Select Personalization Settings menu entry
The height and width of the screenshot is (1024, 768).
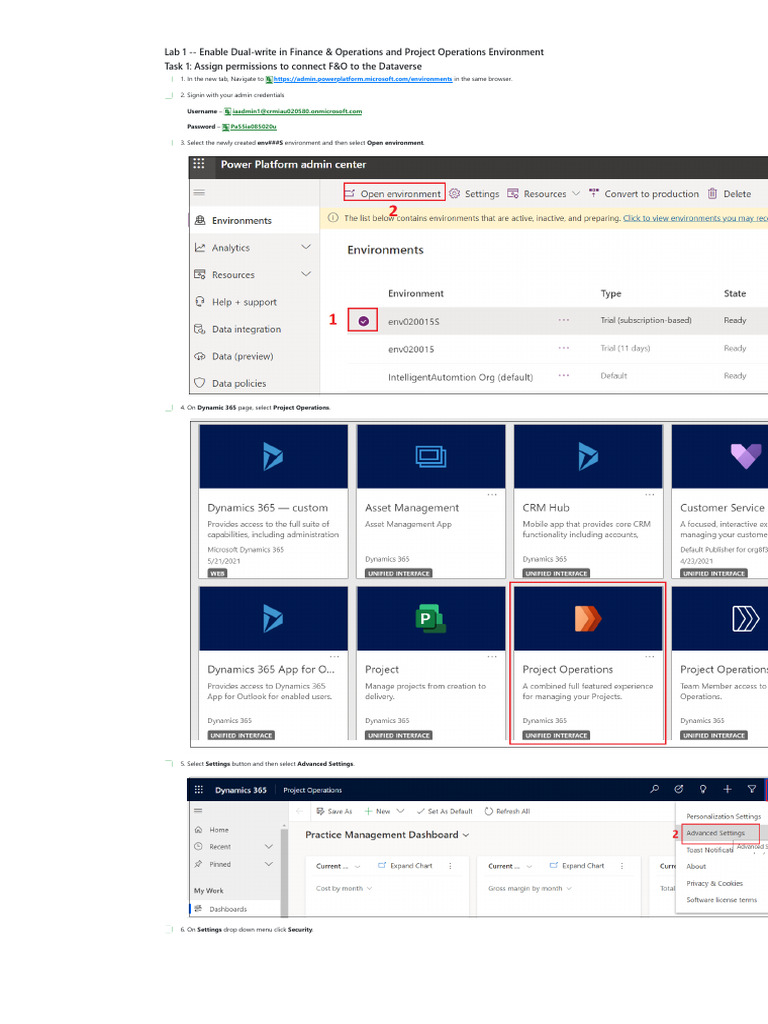tap(724, 816)
